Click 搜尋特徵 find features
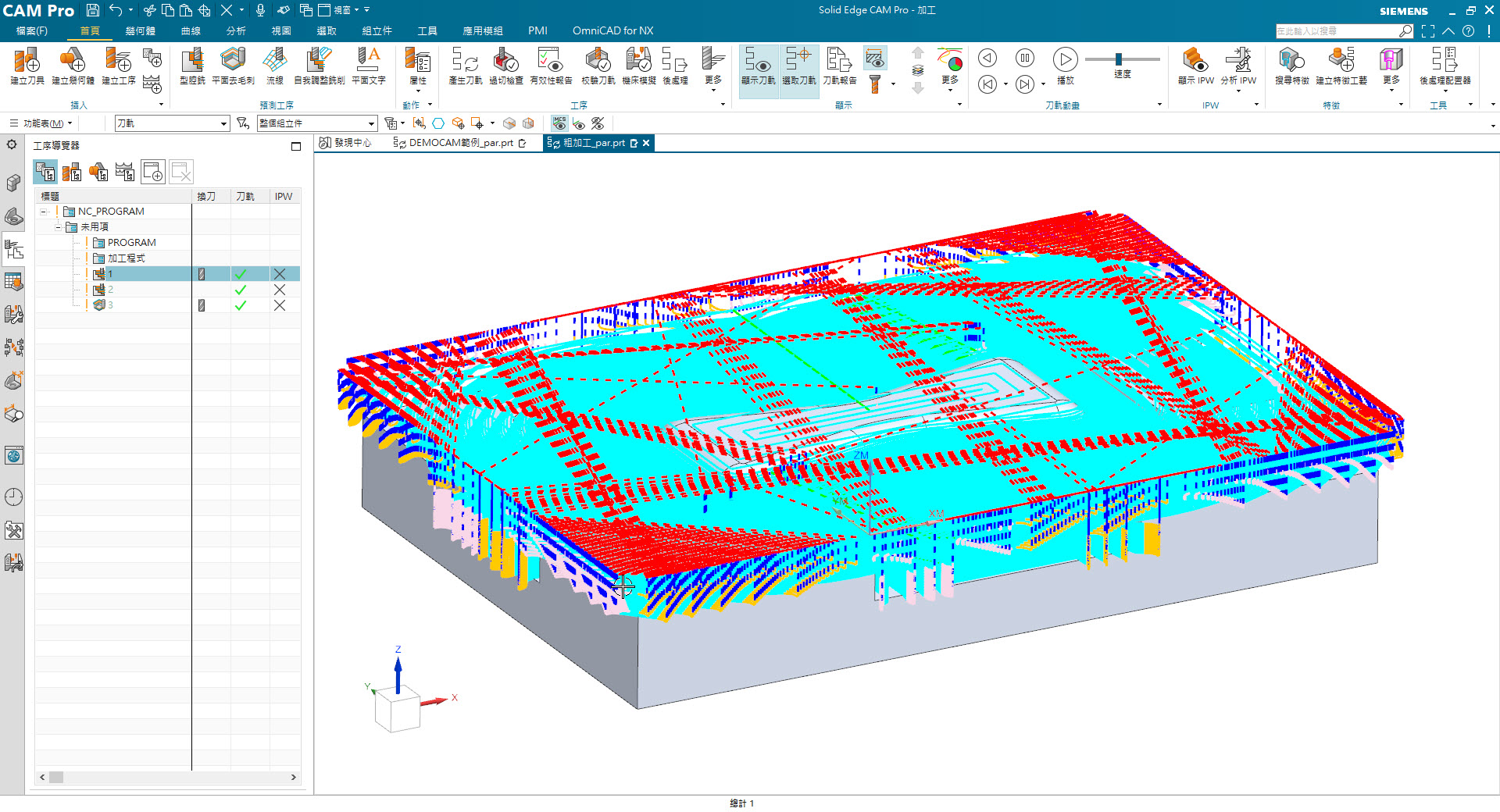1500x812 pixels. tap(1292, 66)
